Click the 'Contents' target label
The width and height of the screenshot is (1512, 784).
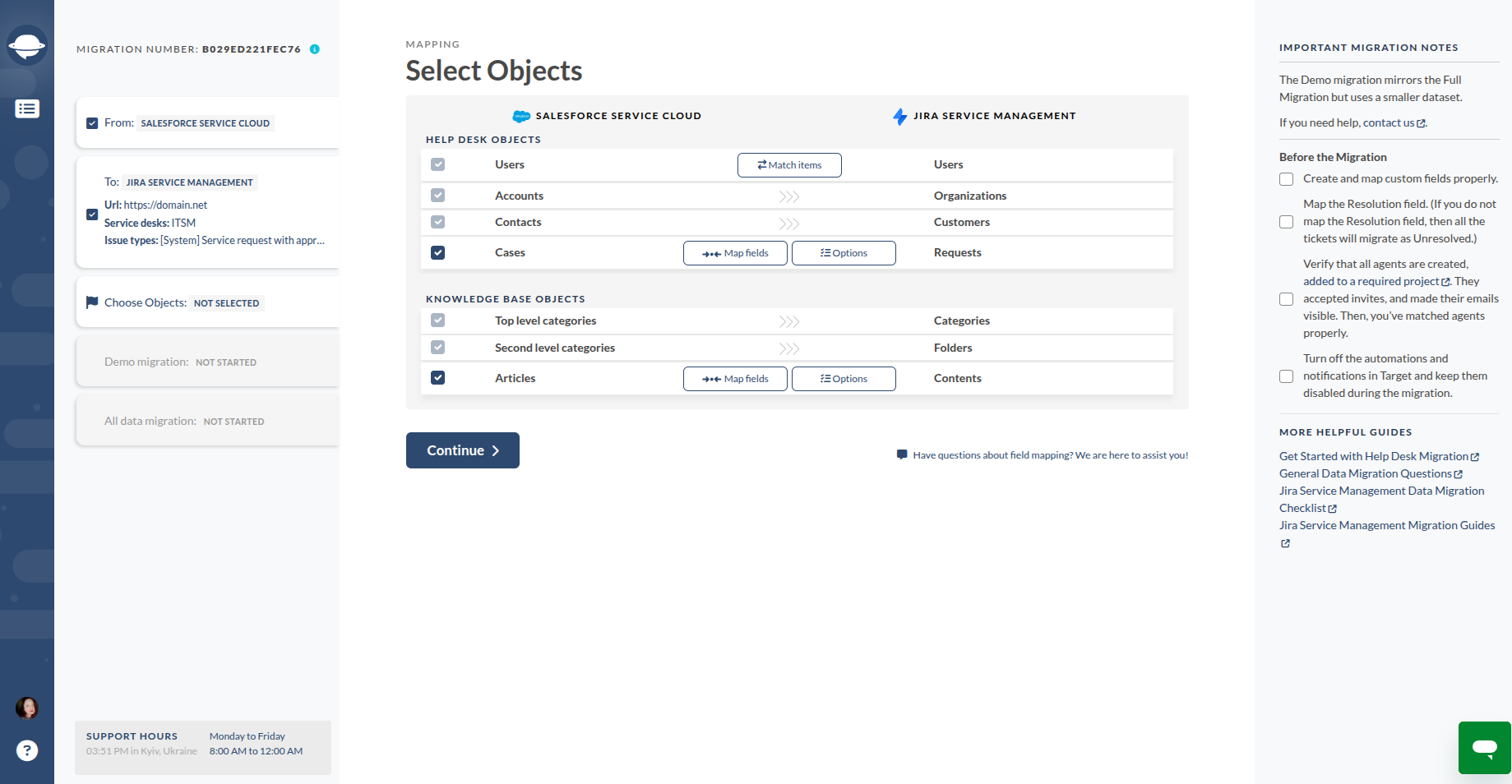[958, 378]
